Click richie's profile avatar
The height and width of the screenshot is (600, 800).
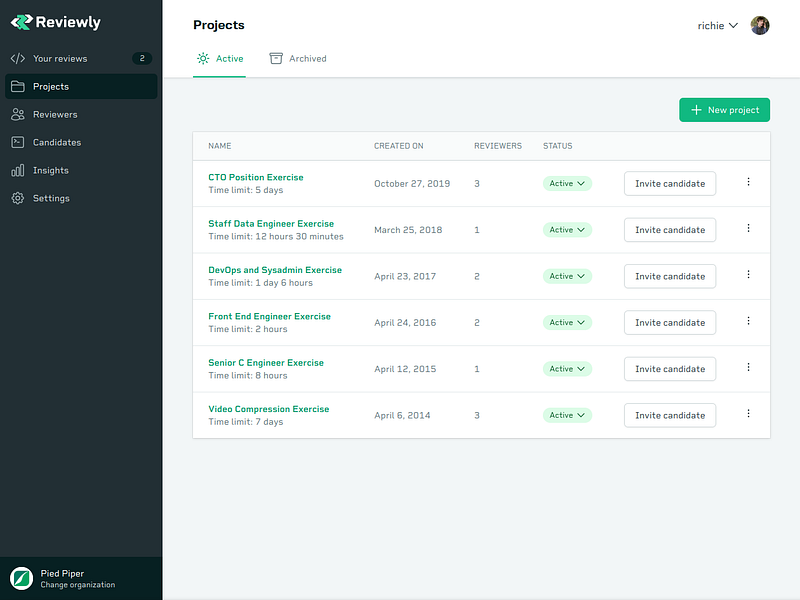tap(760, 26)
